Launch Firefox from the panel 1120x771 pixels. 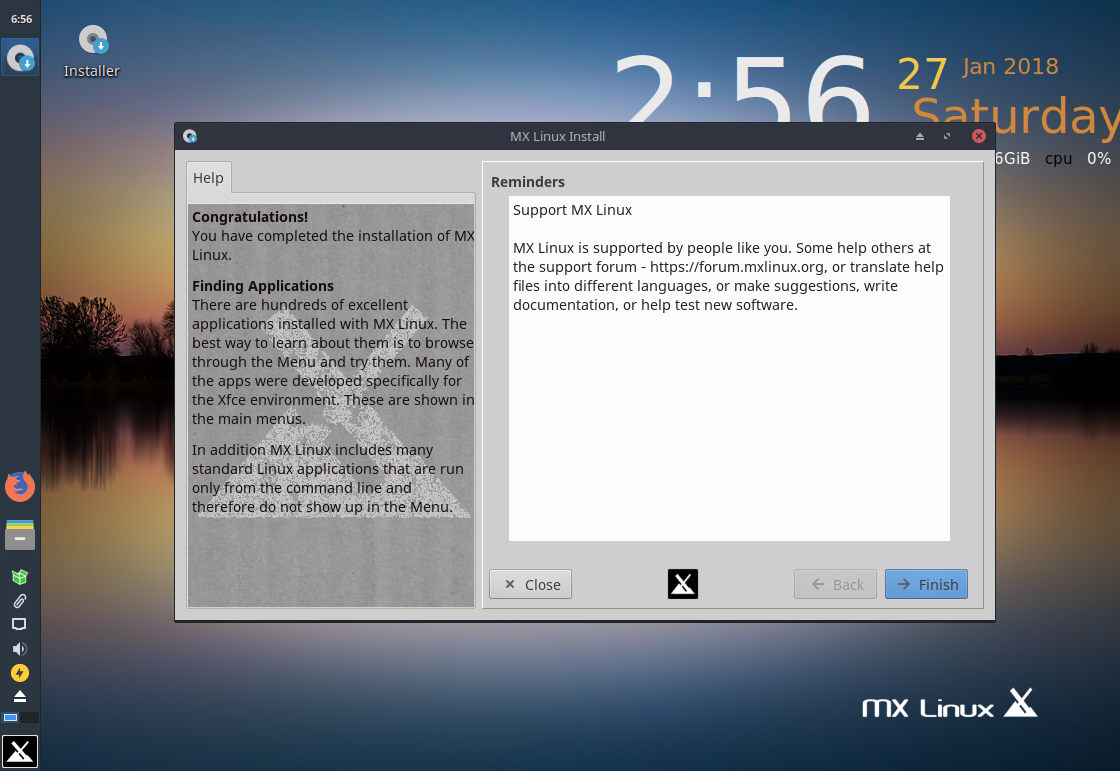[x=20, y=486]
